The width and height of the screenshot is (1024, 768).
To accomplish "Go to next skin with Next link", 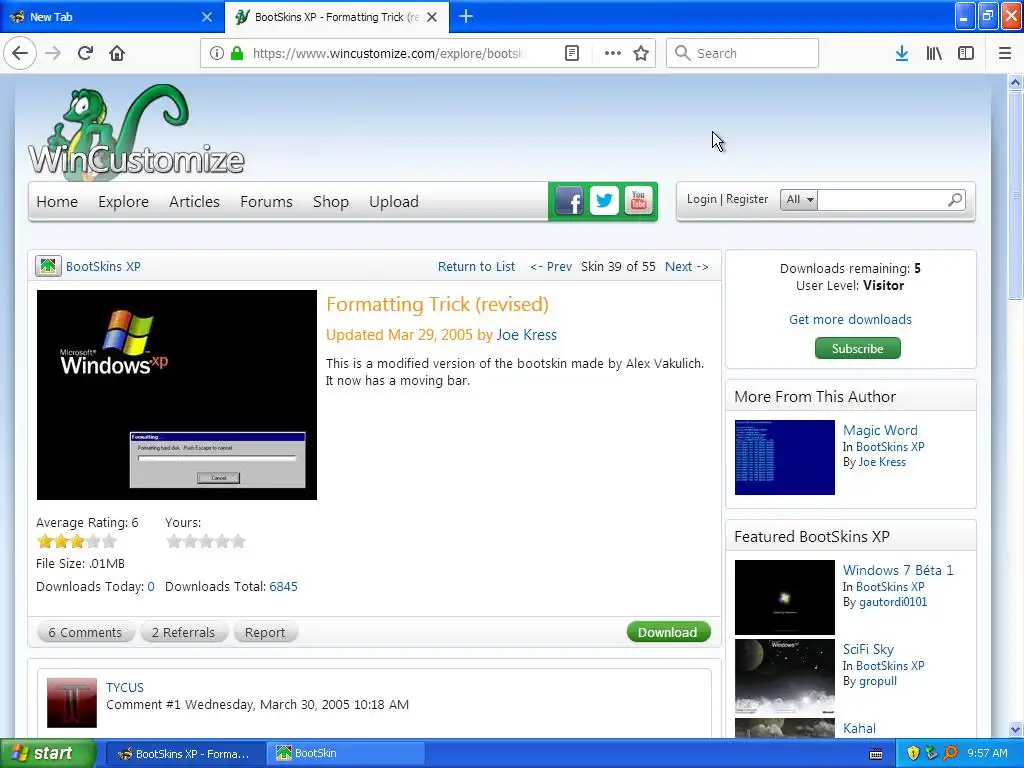I will click(x=686, y=266).
